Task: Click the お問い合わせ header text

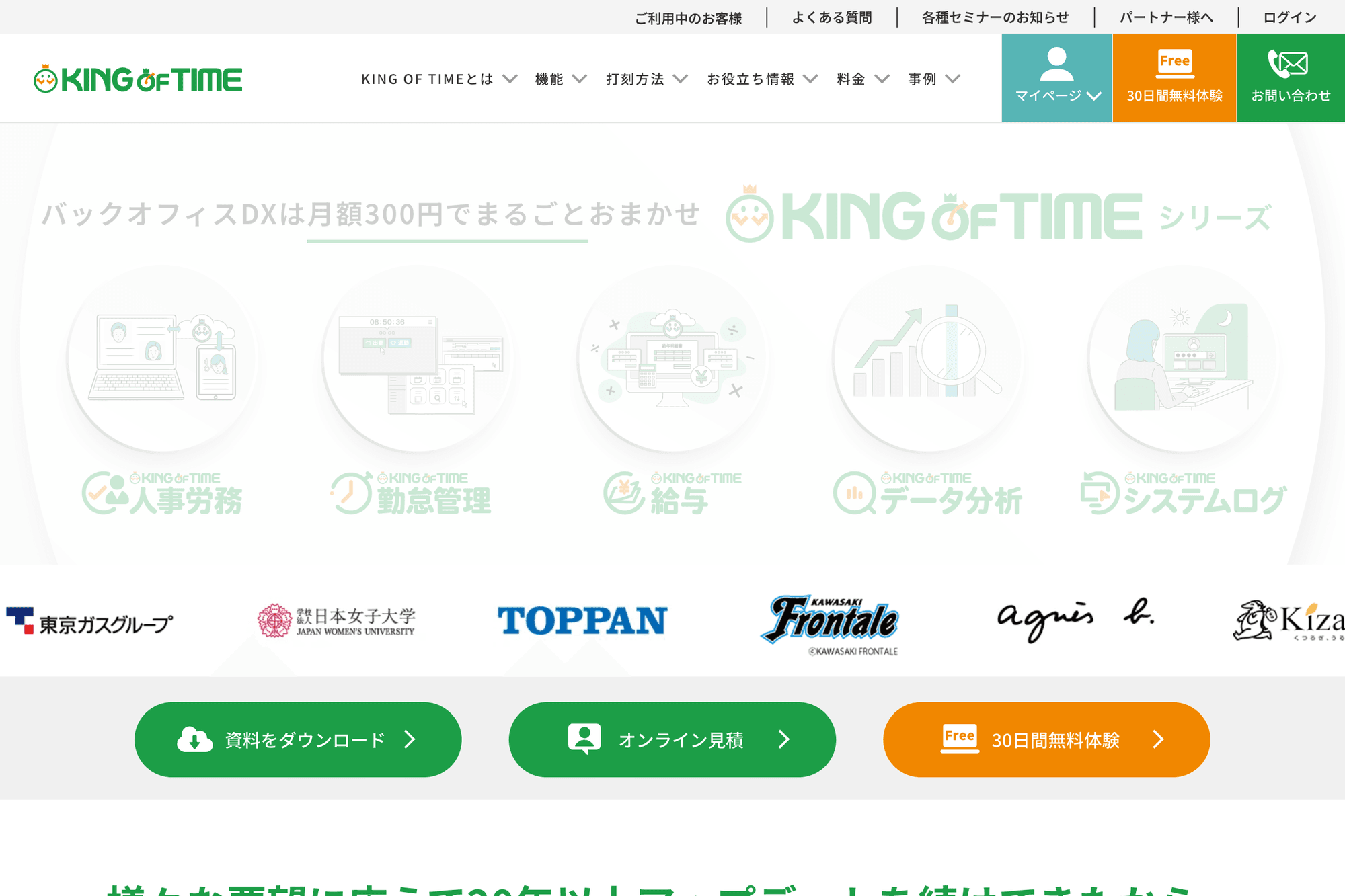Action: tap(1291, 96)
